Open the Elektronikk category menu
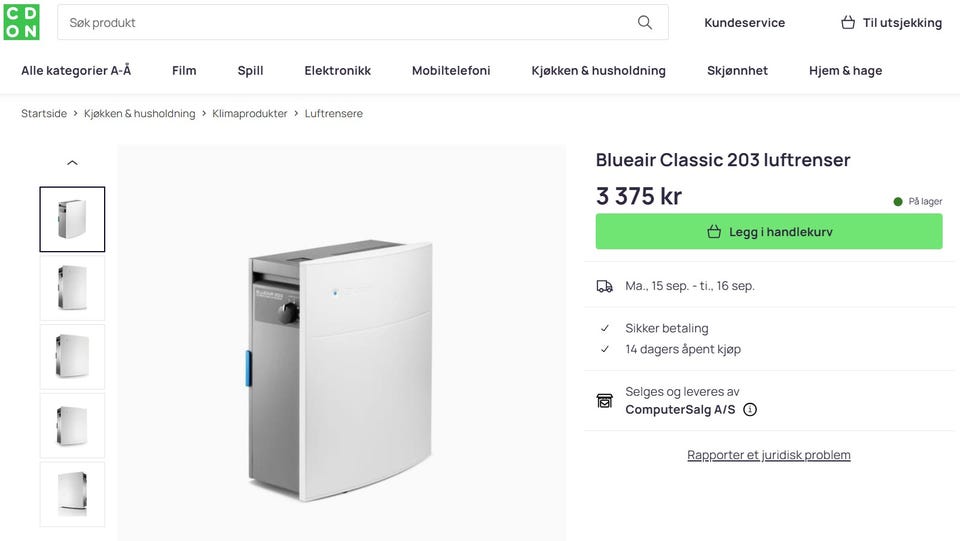The image size is (960, 541). pyautogui.click(x=337, y=71)
